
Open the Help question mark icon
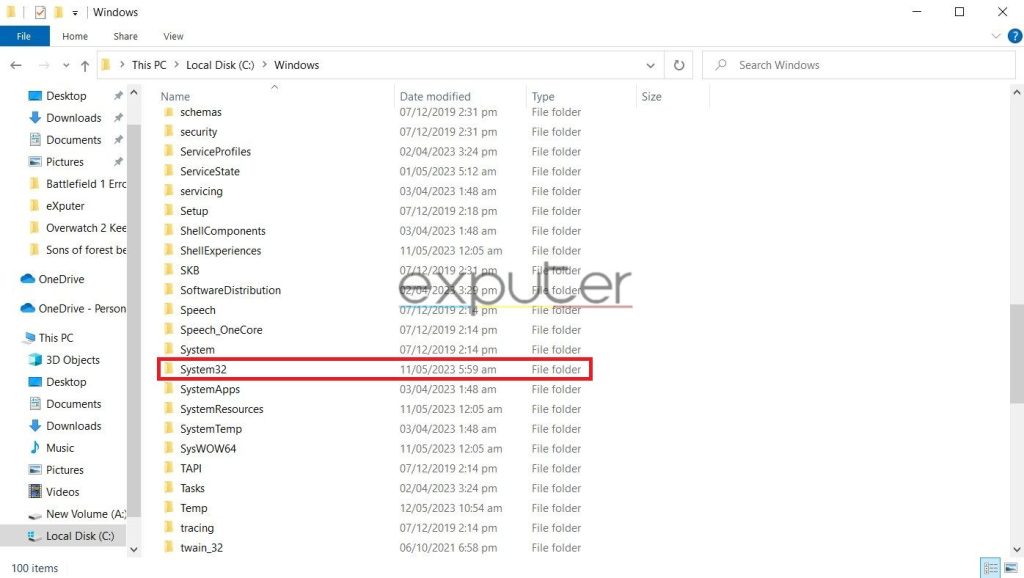(1014, 36)
